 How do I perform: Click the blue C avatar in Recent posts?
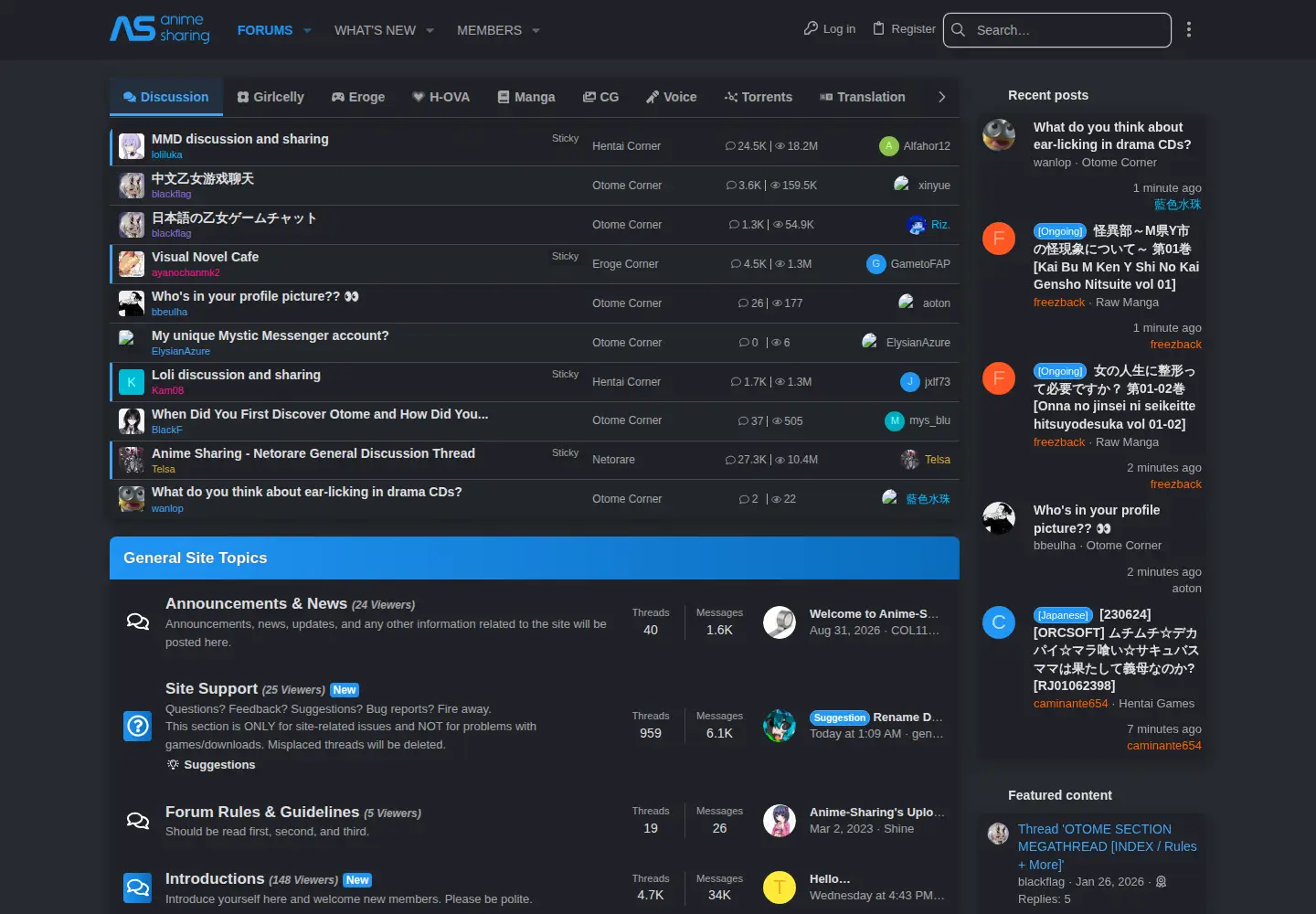[x=999, y=622]
